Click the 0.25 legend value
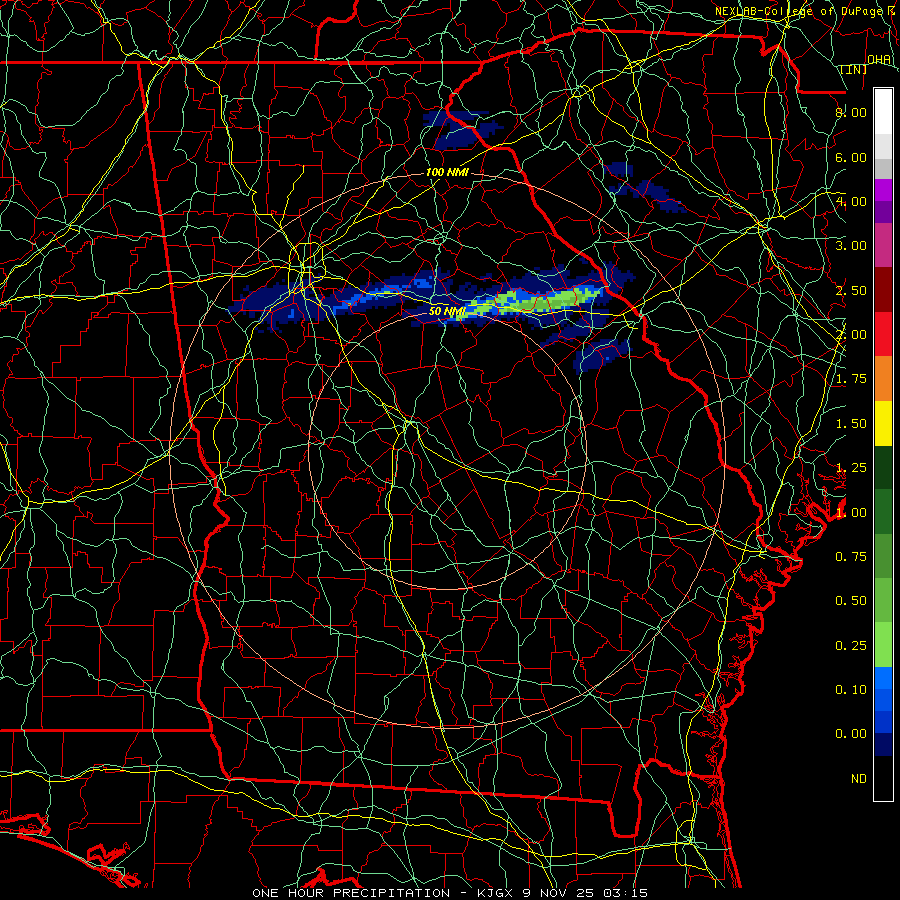 coord(851,646)
